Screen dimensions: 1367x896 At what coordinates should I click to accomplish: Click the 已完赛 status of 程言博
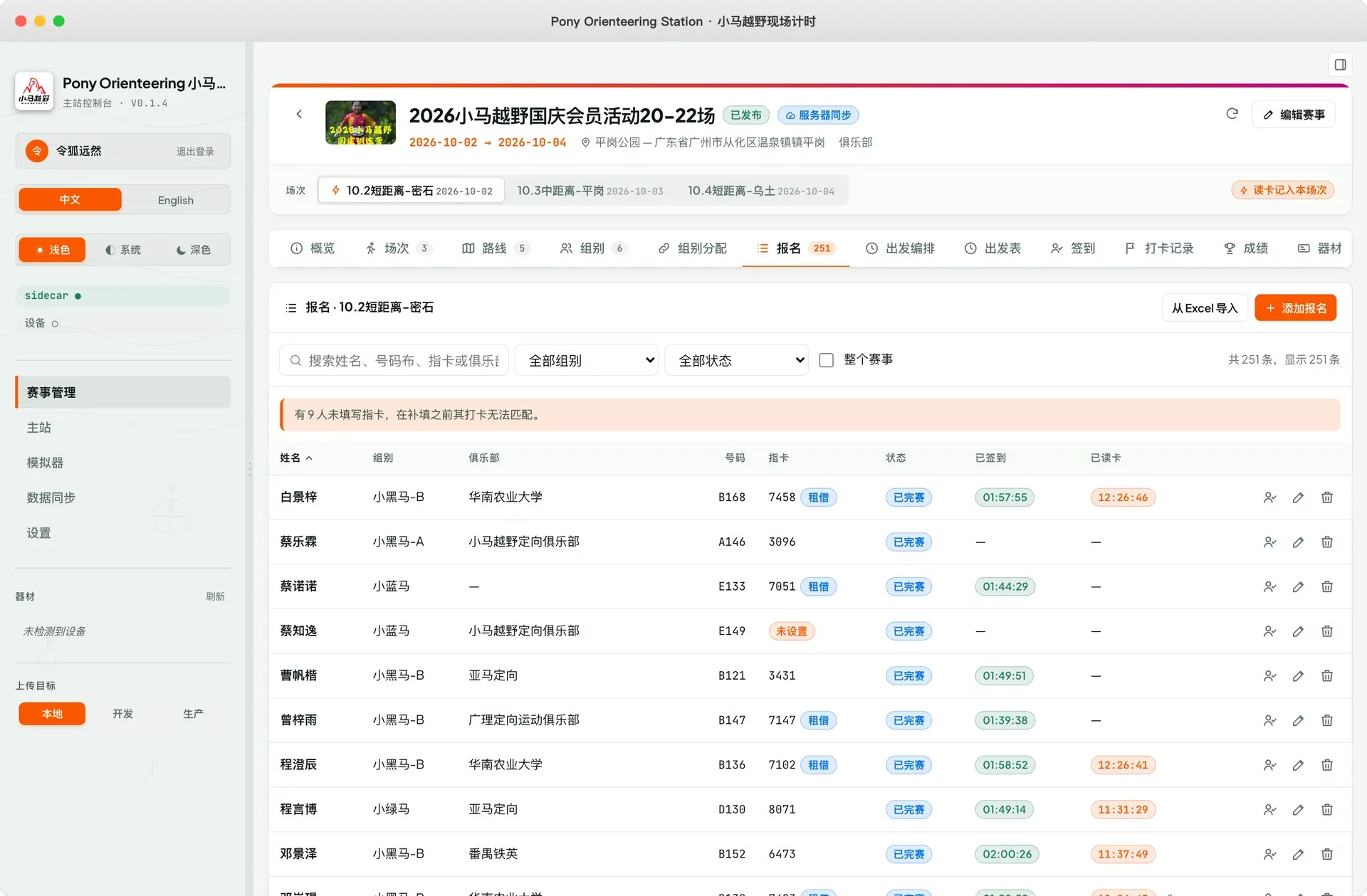(908, 810)
